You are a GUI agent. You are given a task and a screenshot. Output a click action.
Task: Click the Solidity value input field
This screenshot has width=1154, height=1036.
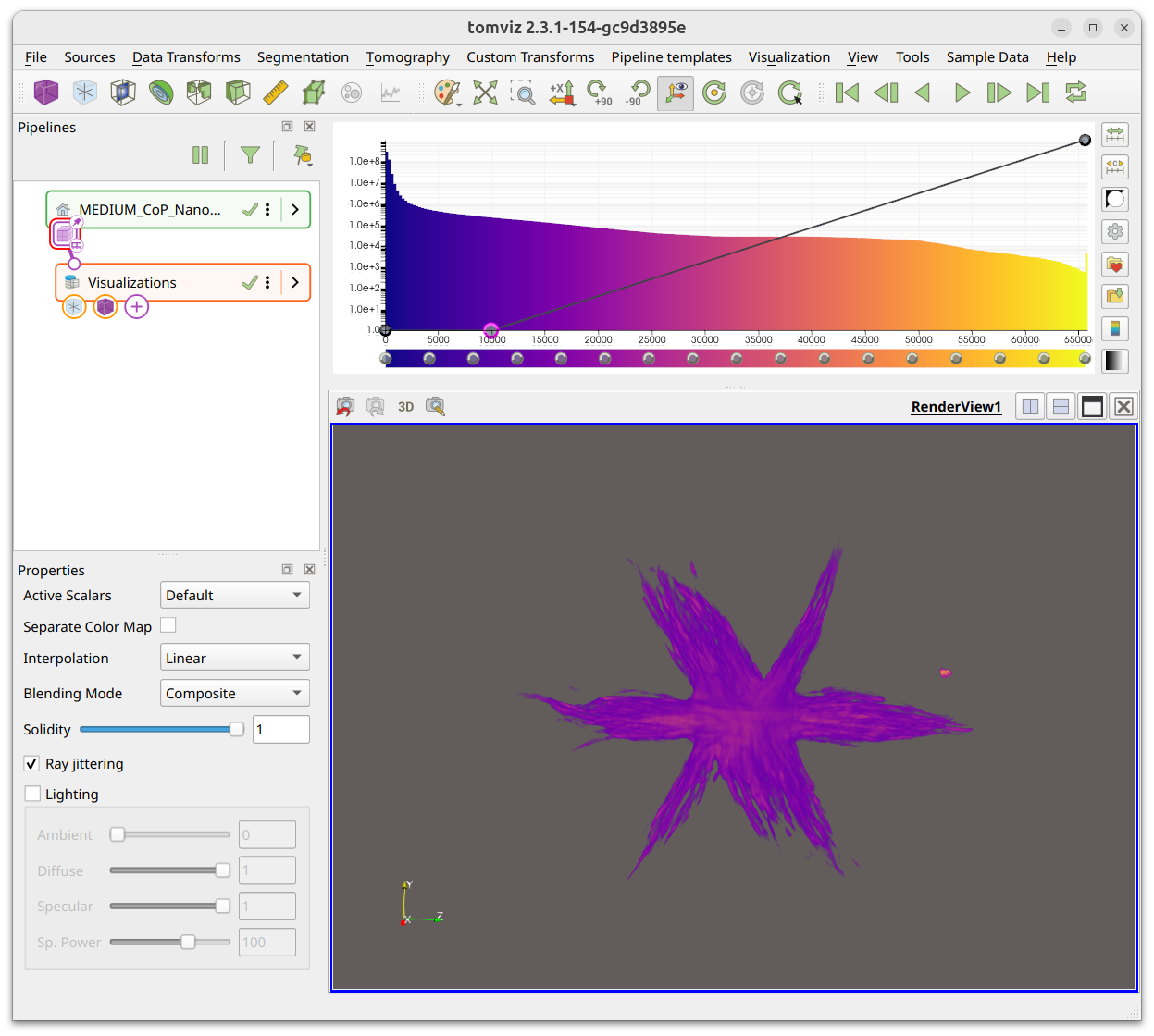(280, 729)
